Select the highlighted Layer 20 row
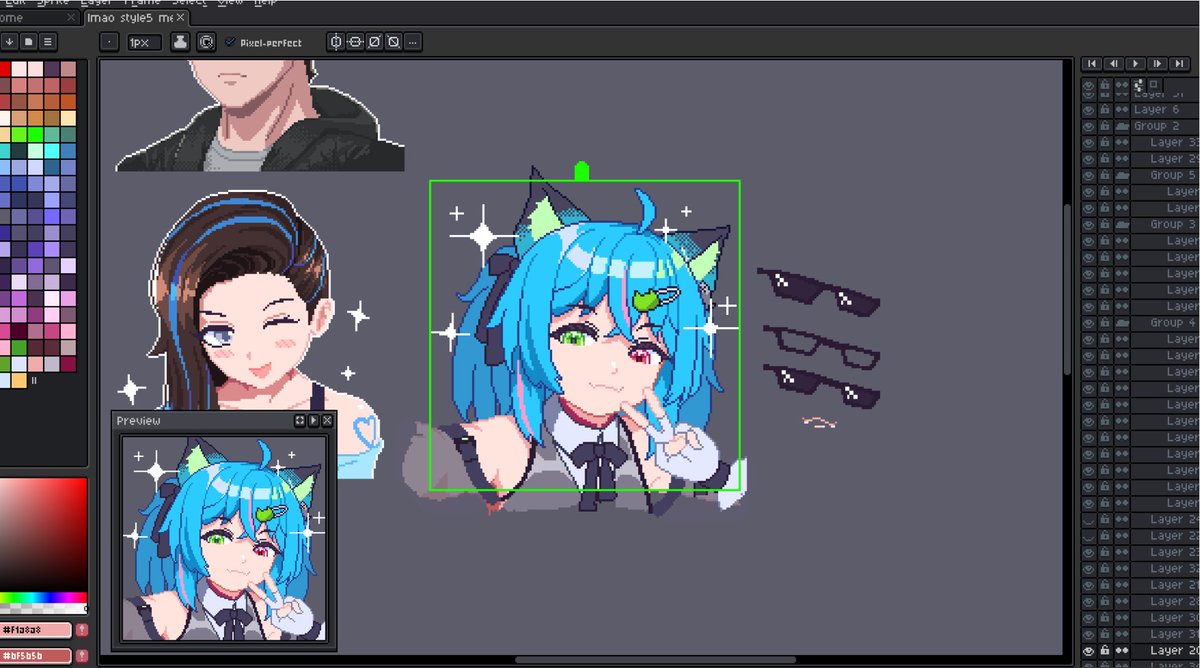The height and width of the screenshot is (668, 1200). pyautogui.click(x=1165, y=650)
